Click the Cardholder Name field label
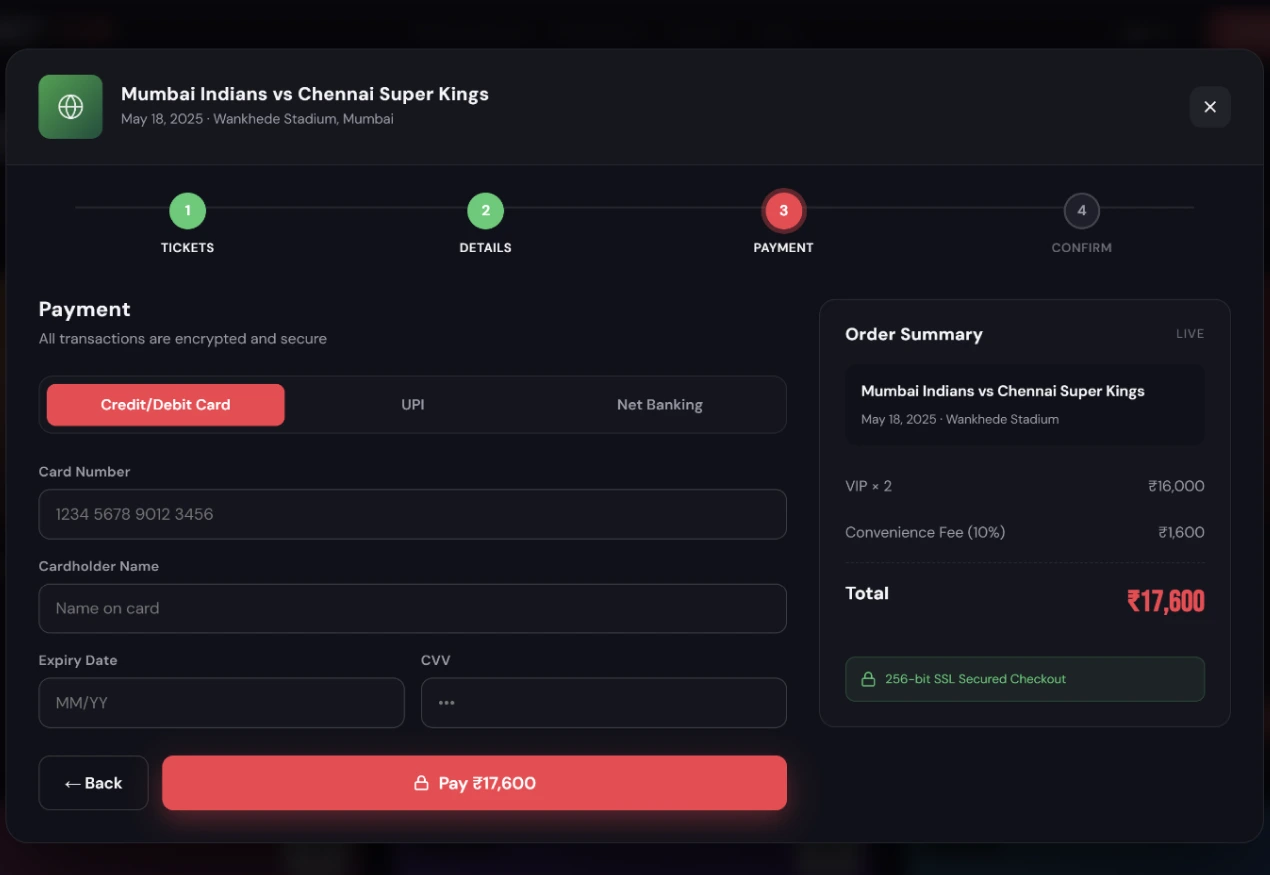The width and height of the screenshot is (1270, 875). pos(99,566)
